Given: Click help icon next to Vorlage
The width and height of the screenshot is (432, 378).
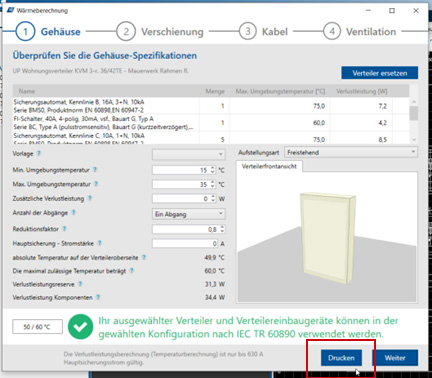Looking at the screenshot, I should [39, 154].
